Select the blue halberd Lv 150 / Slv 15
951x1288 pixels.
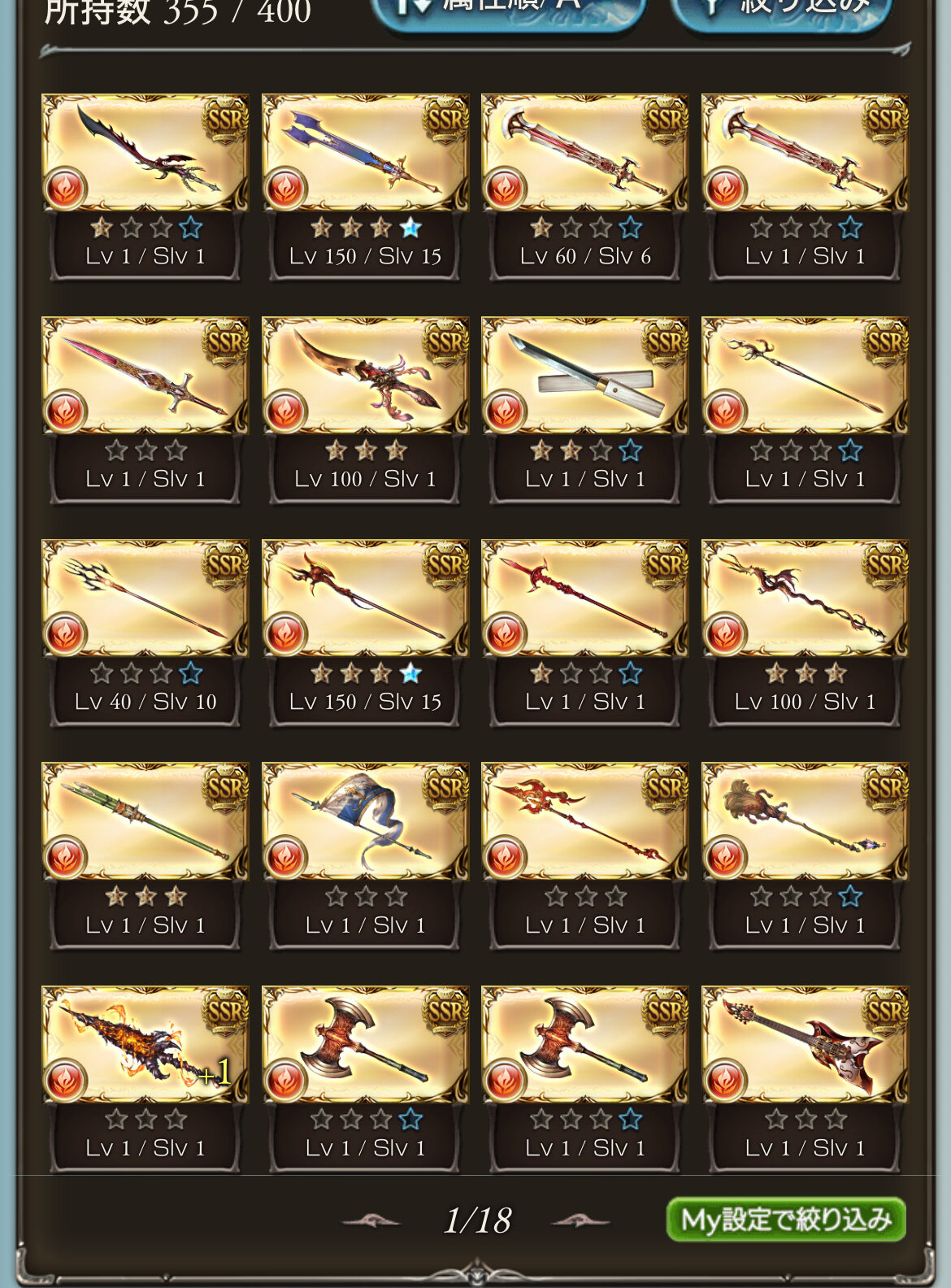click(x=365, y=188)
